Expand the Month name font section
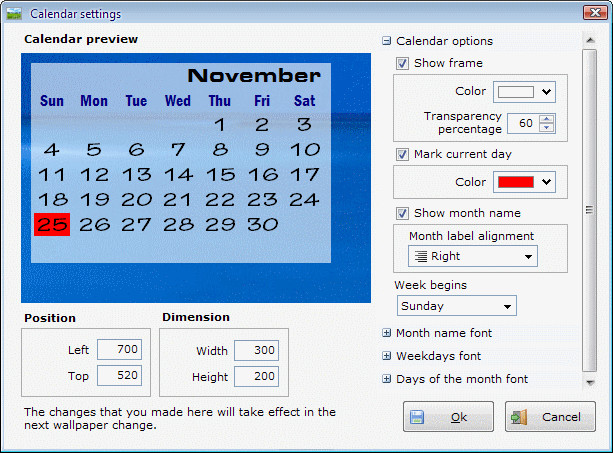Screen dimensions: 613x453 (x=386, y=333)
